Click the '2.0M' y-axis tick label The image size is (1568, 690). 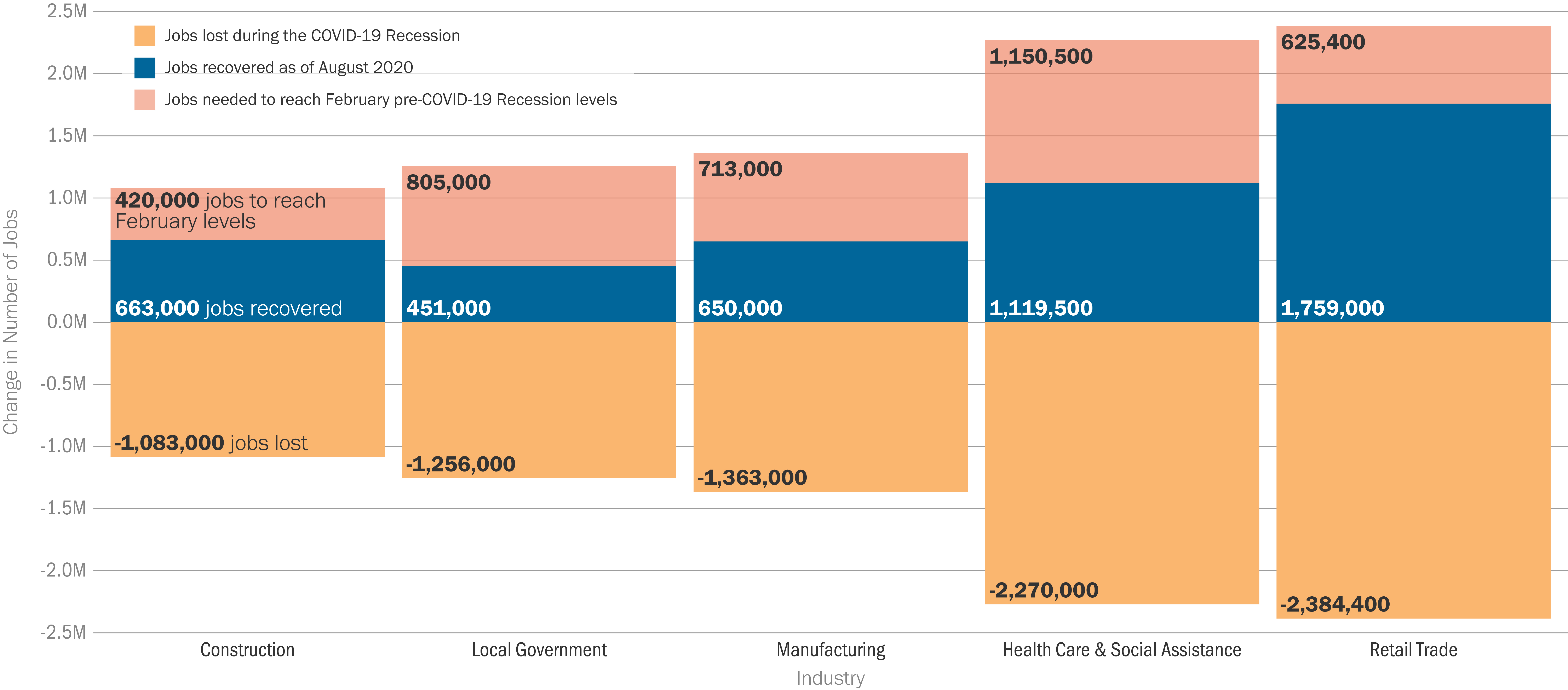(67, 73)
